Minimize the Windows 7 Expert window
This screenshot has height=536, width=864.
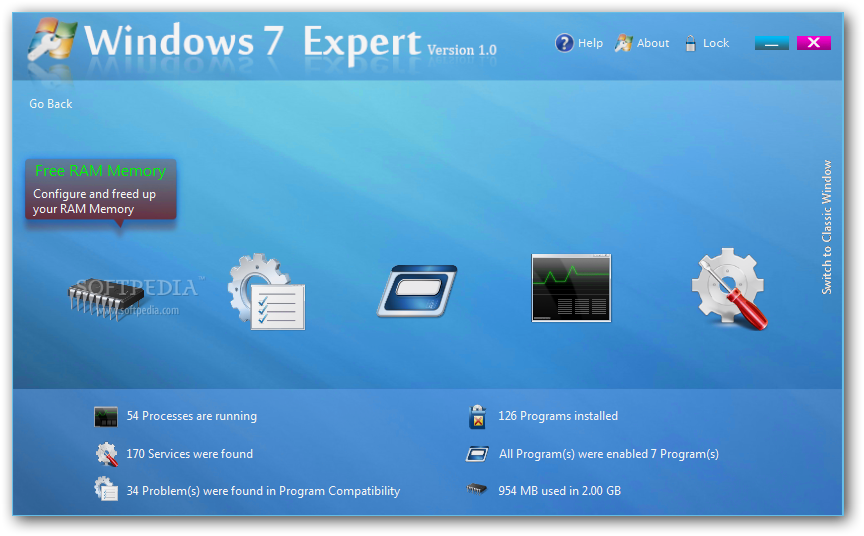point(771,43)
